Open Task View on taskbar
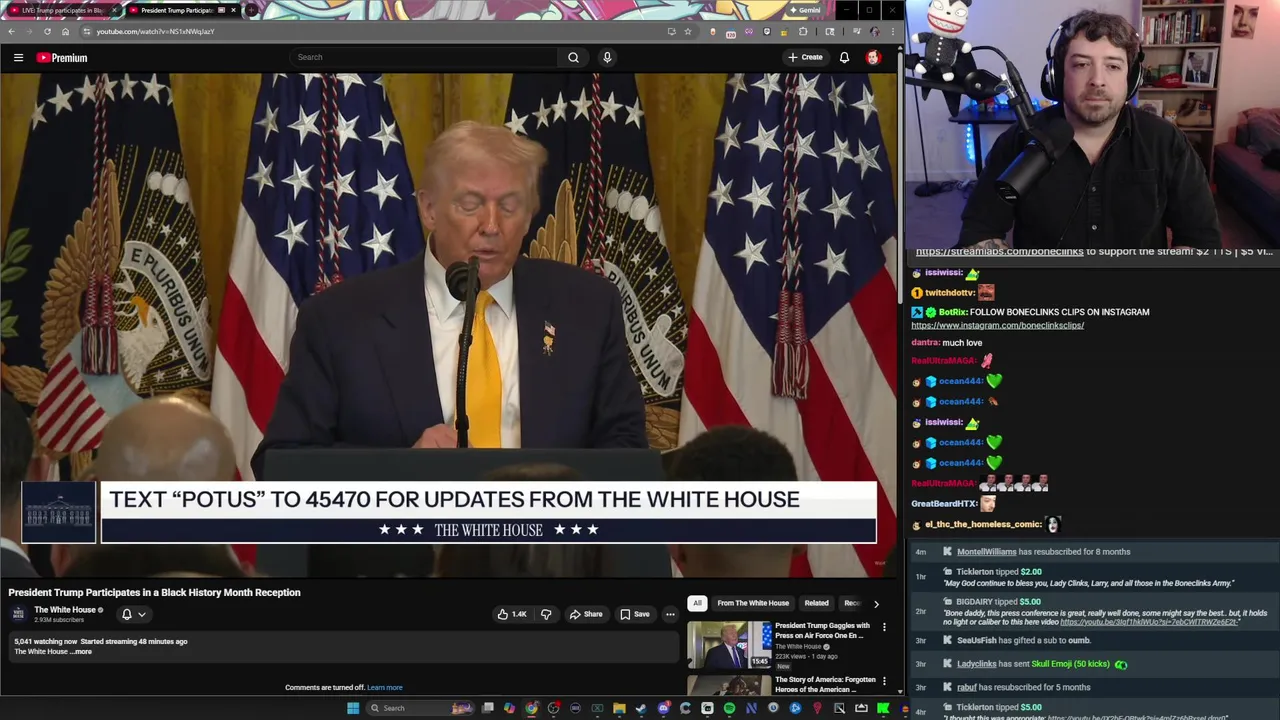The height and width of the screenshot is (720, 1280). pyautogui.click(x=488, y=708)
